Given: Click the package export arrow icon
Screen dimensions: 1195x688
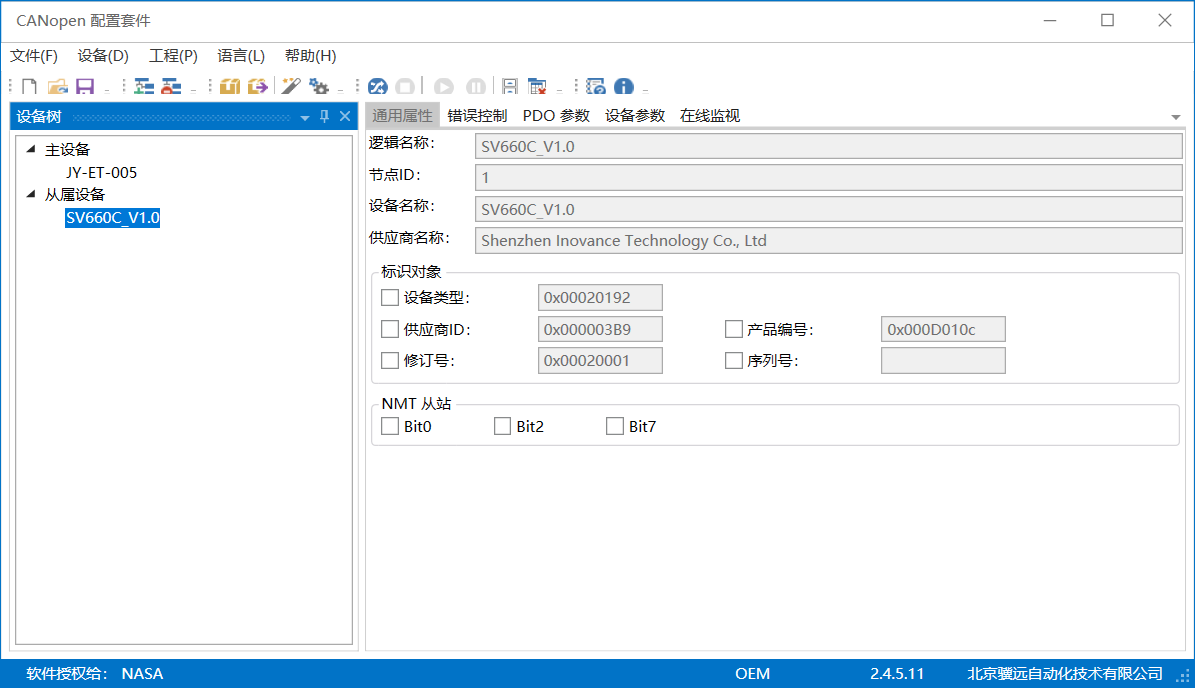Looking at the screenshot, I should 258,86.
